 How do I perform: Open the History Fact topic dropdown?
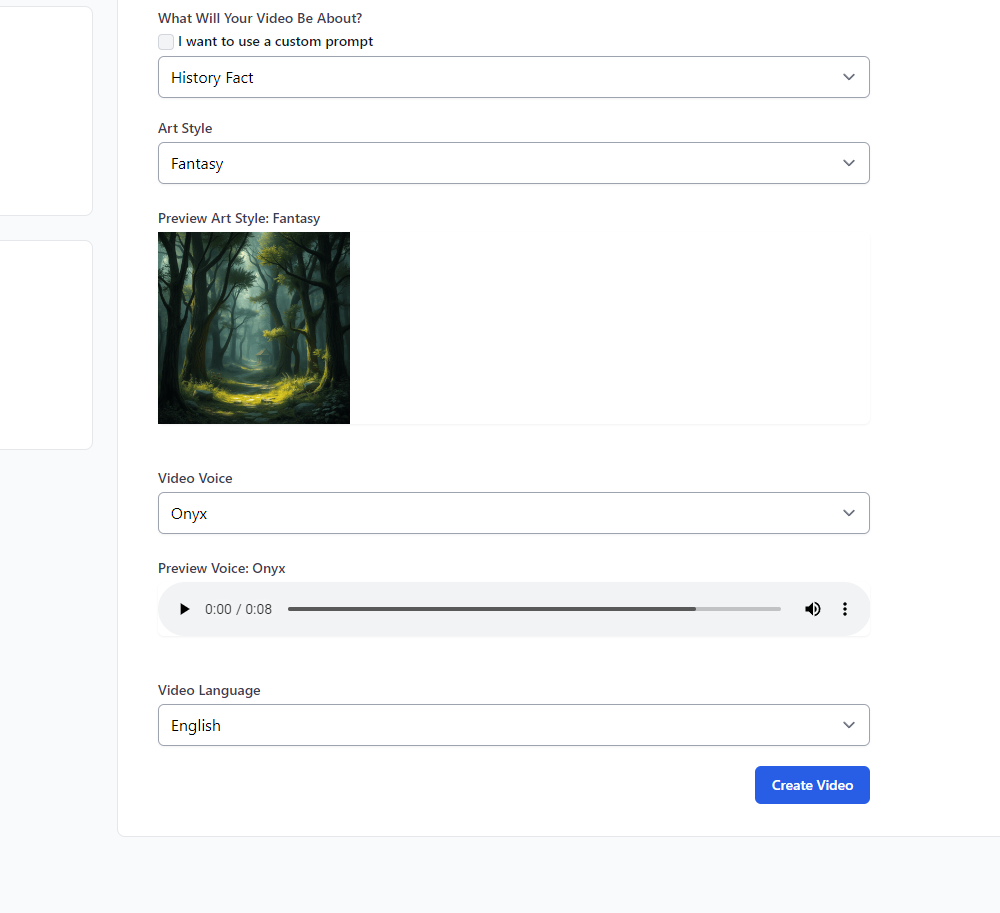513,77
